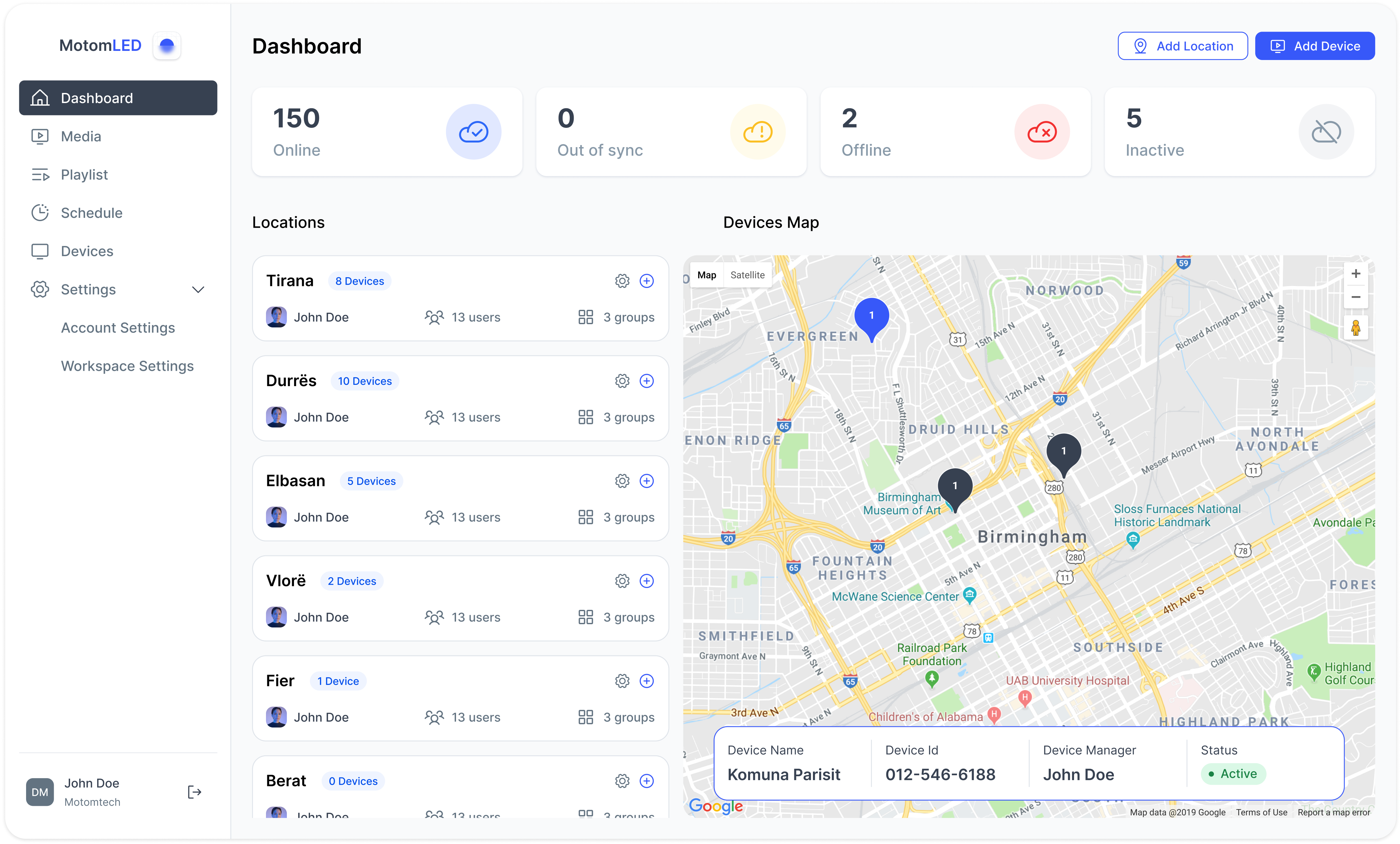
Task: Click the plus icon on Durrës card
Action: click(x=647, y=381)
